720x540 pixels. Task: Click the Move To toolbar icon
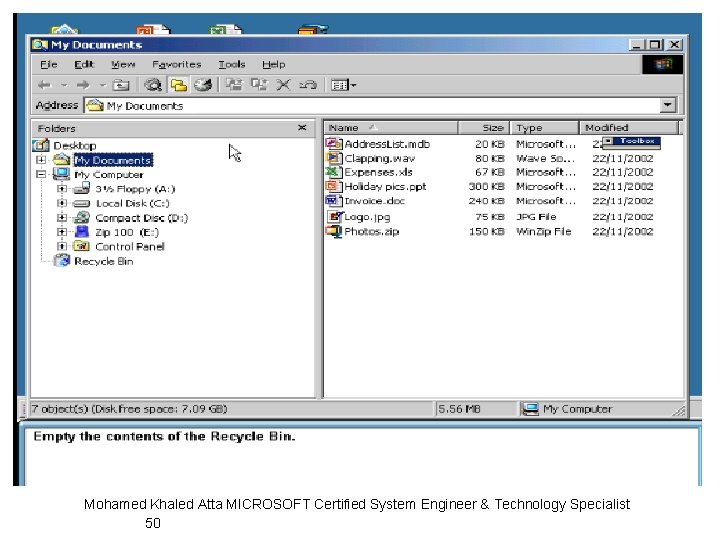(x=235, y=85)
